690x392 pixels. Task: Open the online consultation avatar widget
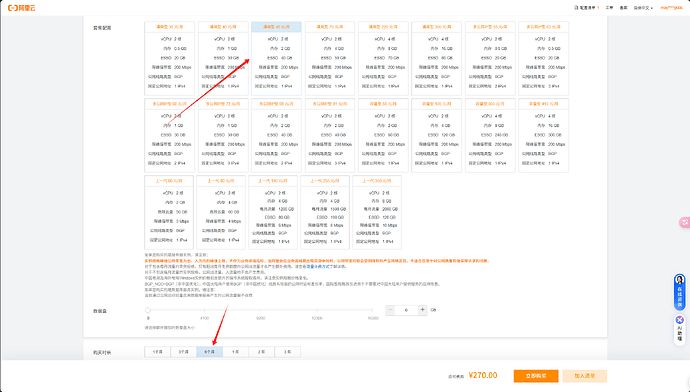(679, 292)
